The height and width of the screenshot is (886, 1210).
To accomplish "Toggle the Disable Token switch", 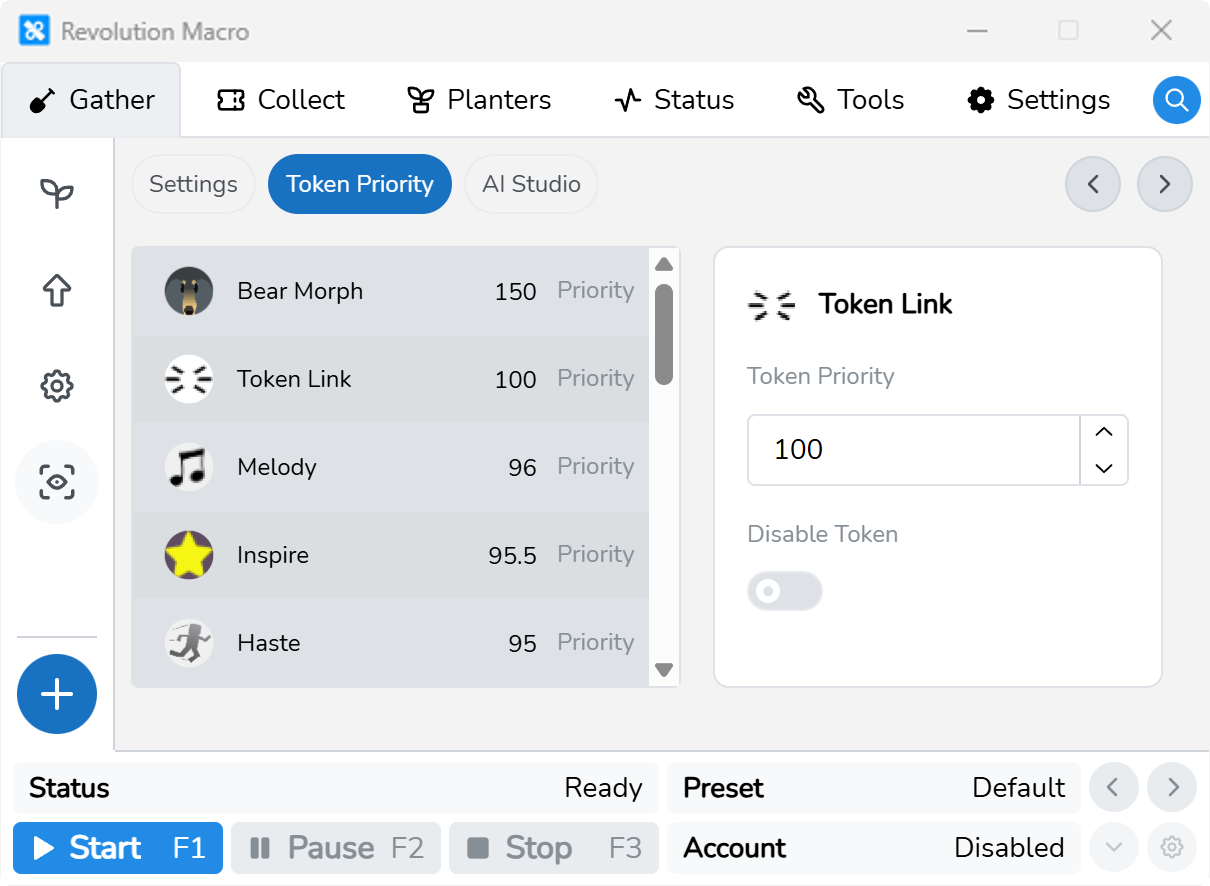I will tap(785, 591).
